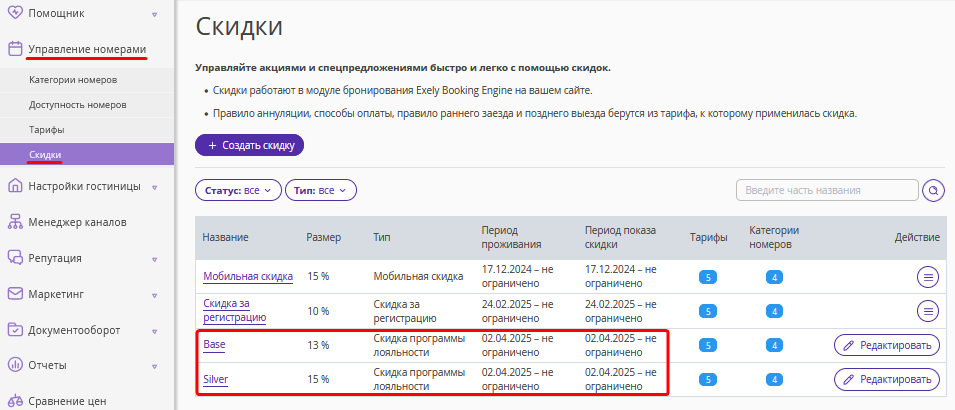Viewport: 955px width, 410px height.
Task: Open action menu for Скидка за регистрацию row
Action: coord(928,311)
